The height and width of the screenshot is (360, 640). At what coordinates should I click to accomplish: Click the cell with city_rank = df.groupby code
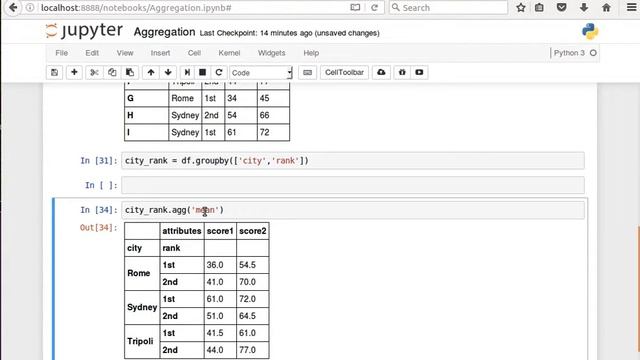point(353,161)
